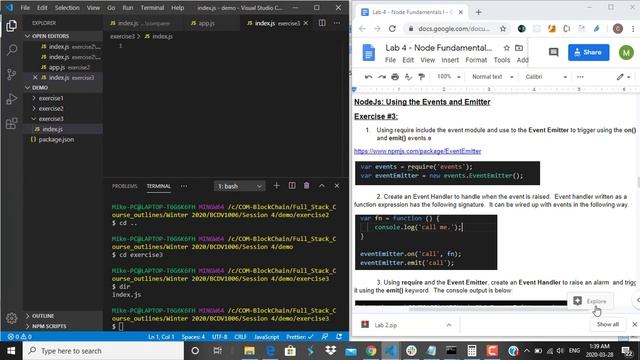The height and width of the screenshot is (360, 640).
Task: Expand the exercise1 folder
Action: tap(51, 98)
